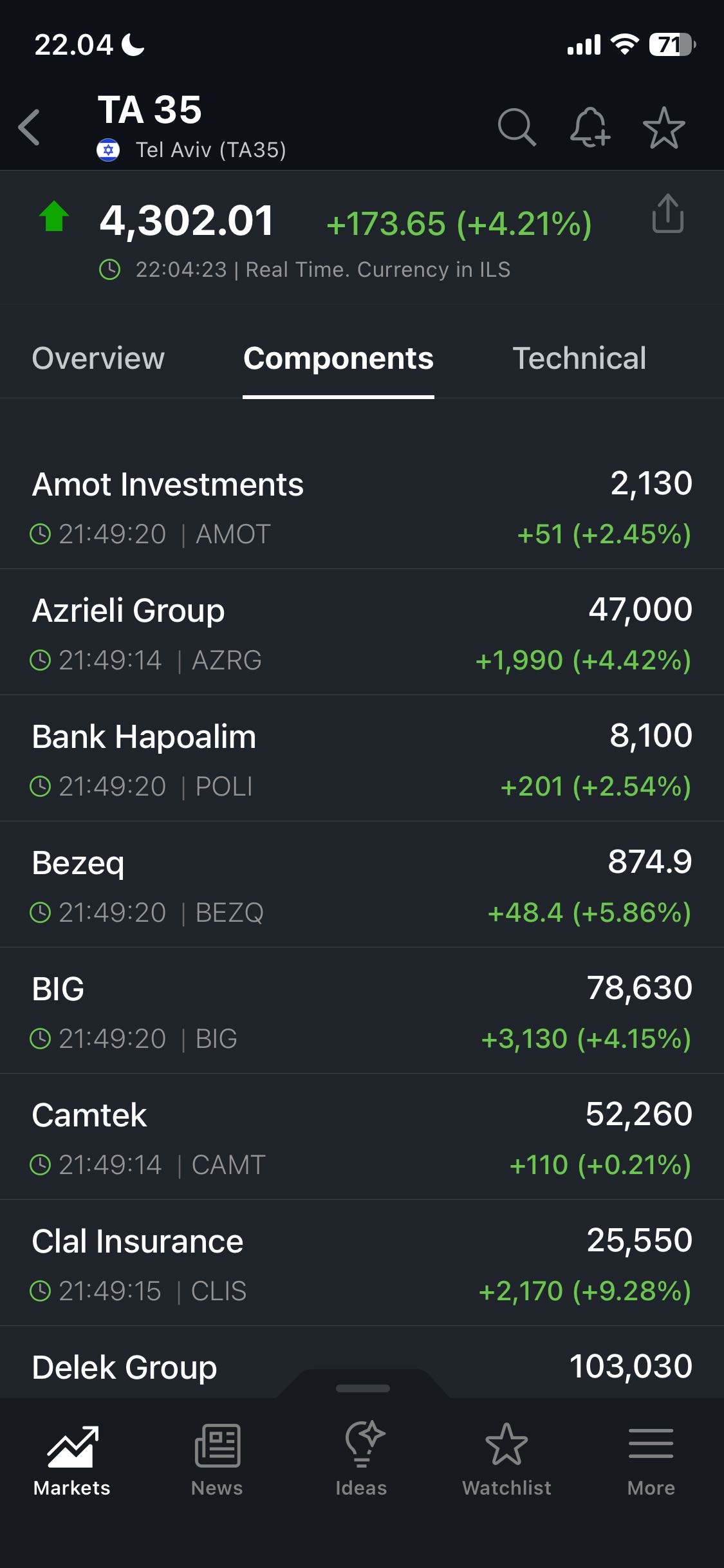Open Clal Insurance stock details

(x=362, y=1265)
